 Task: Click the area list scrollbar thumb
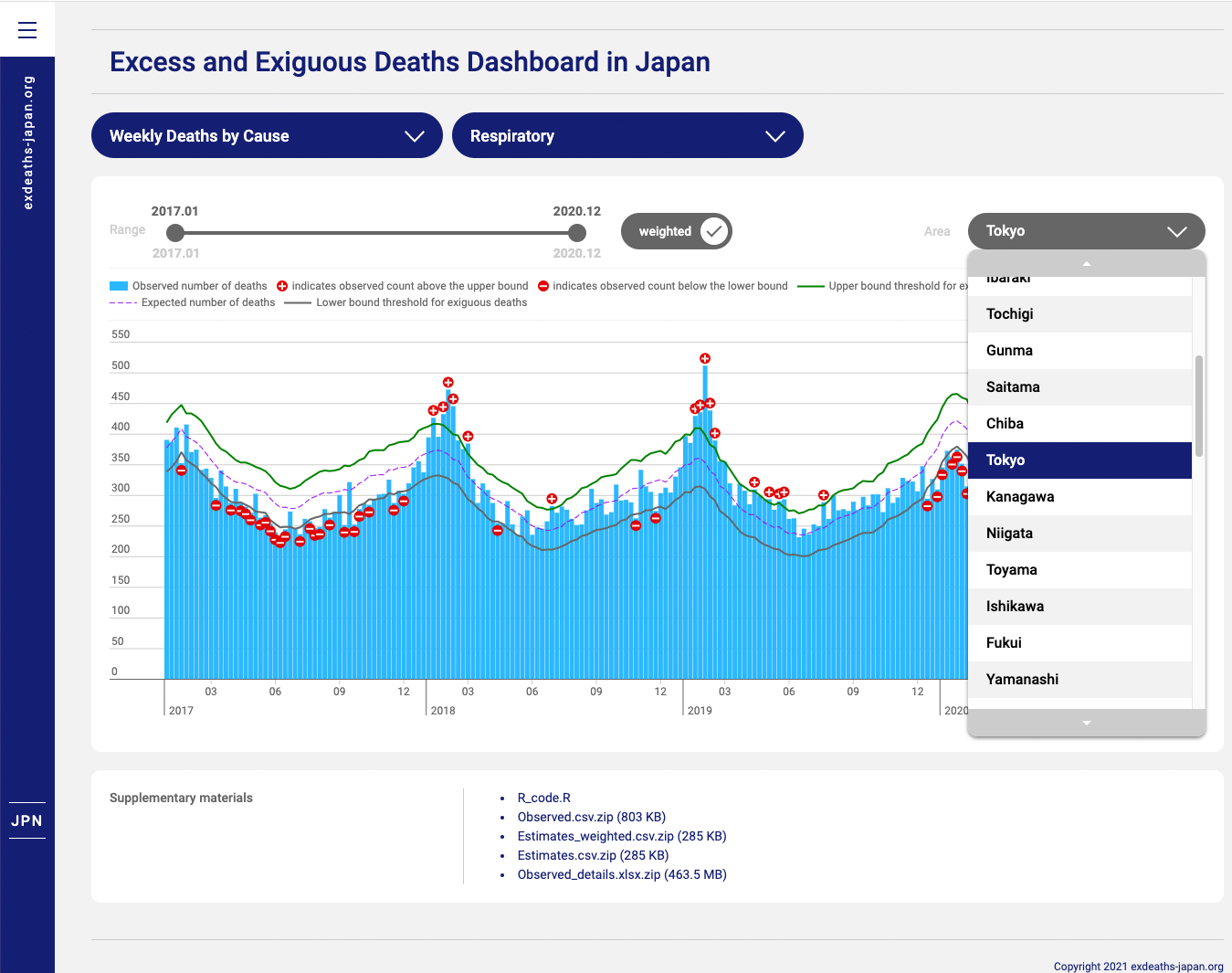point(1198,406)
